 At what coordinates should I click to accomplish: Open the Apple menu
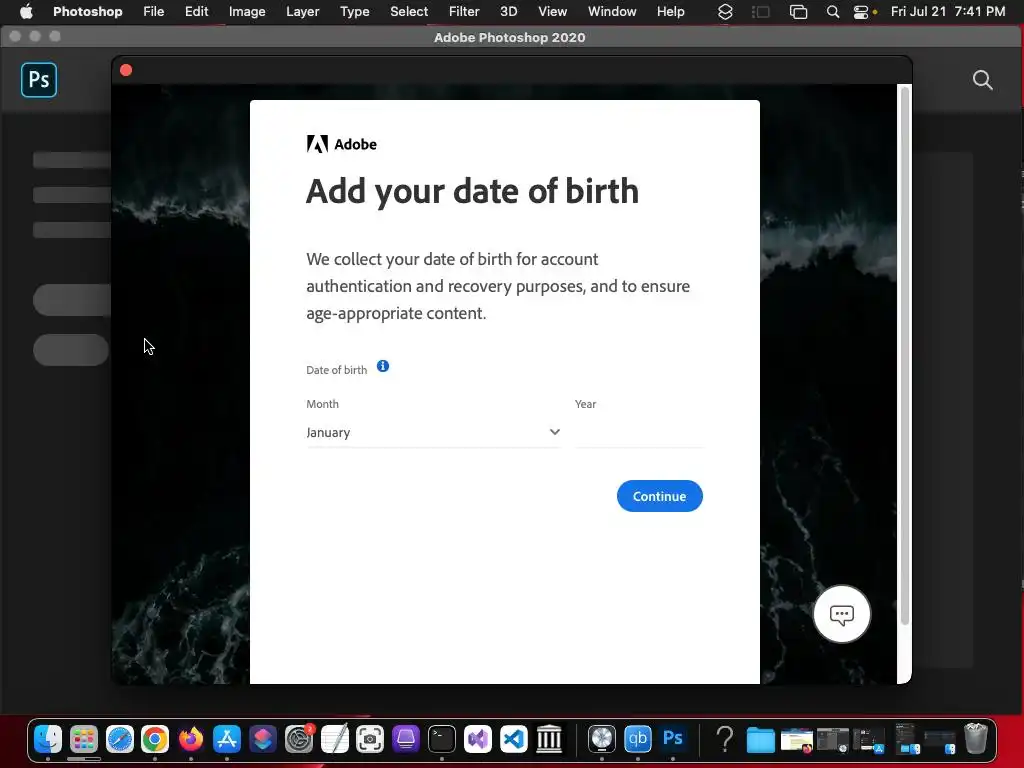(26, 12)
